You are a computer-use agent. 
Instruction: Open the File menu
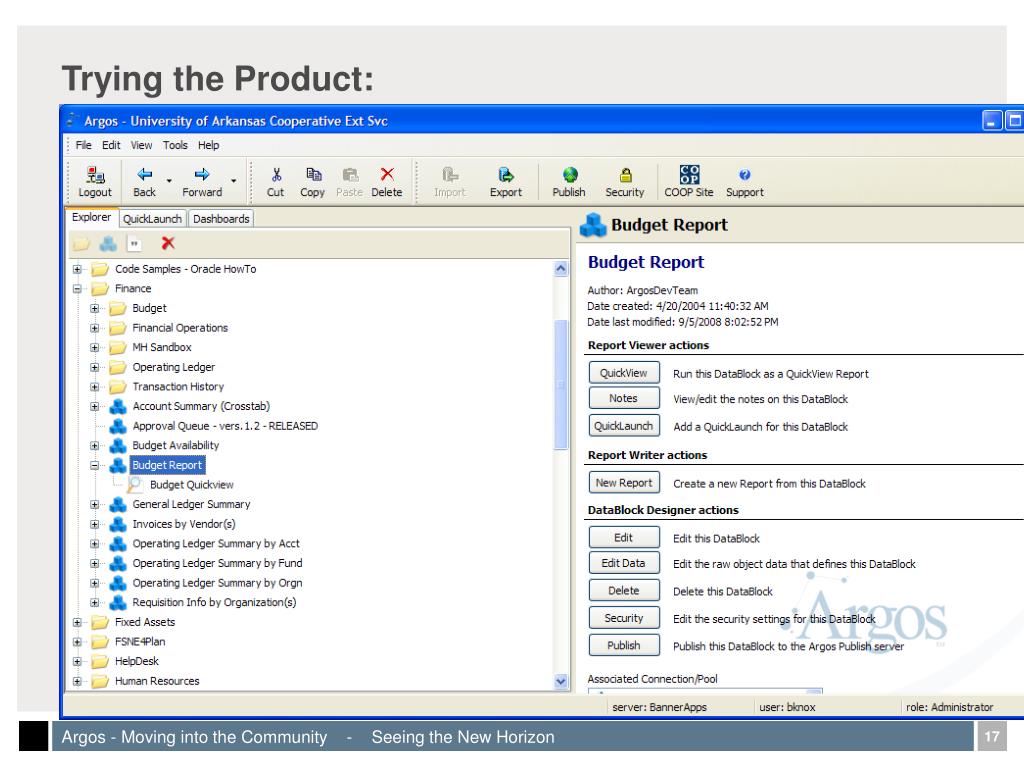click(84, 145)
